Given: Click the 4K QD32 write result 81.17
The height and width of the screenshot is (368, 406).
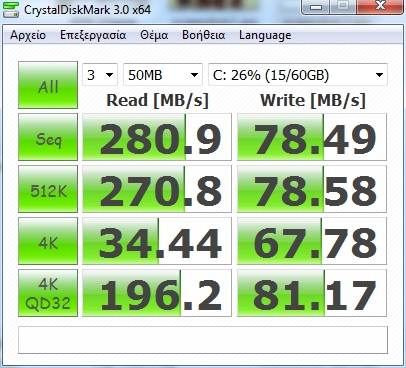Looking at the screenshot, I should click(x=312, y=293).
